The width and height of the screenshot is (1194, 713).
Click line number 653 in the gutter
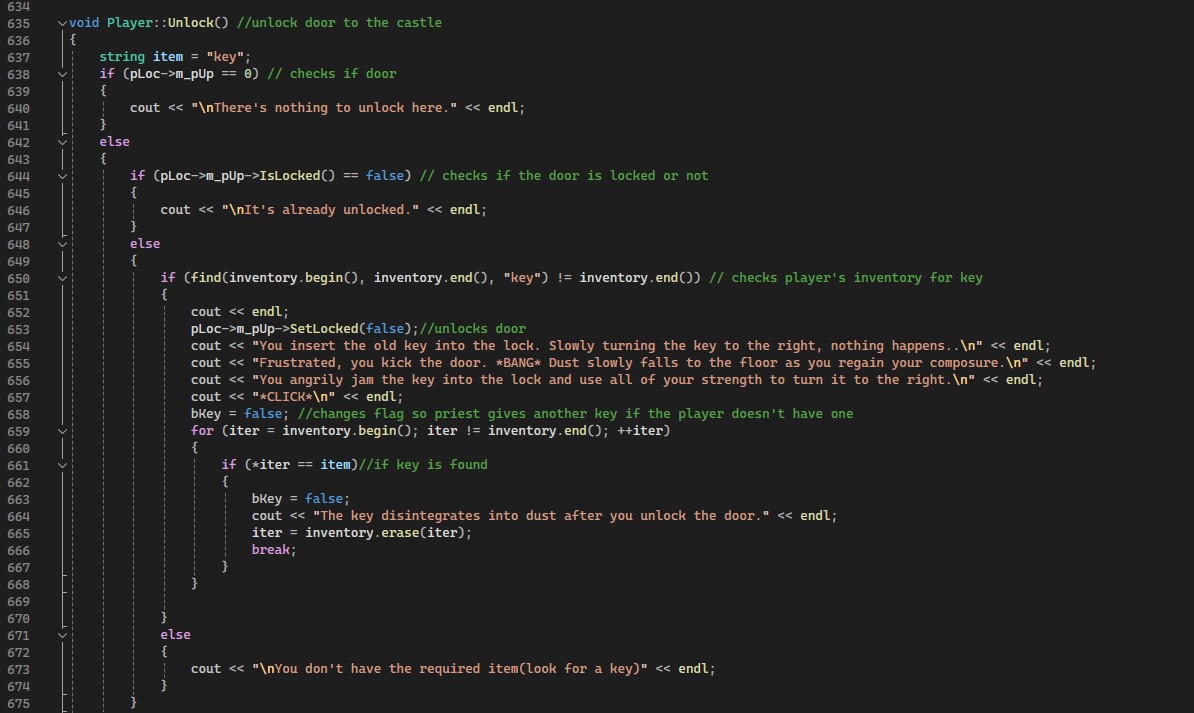point(18,329)
